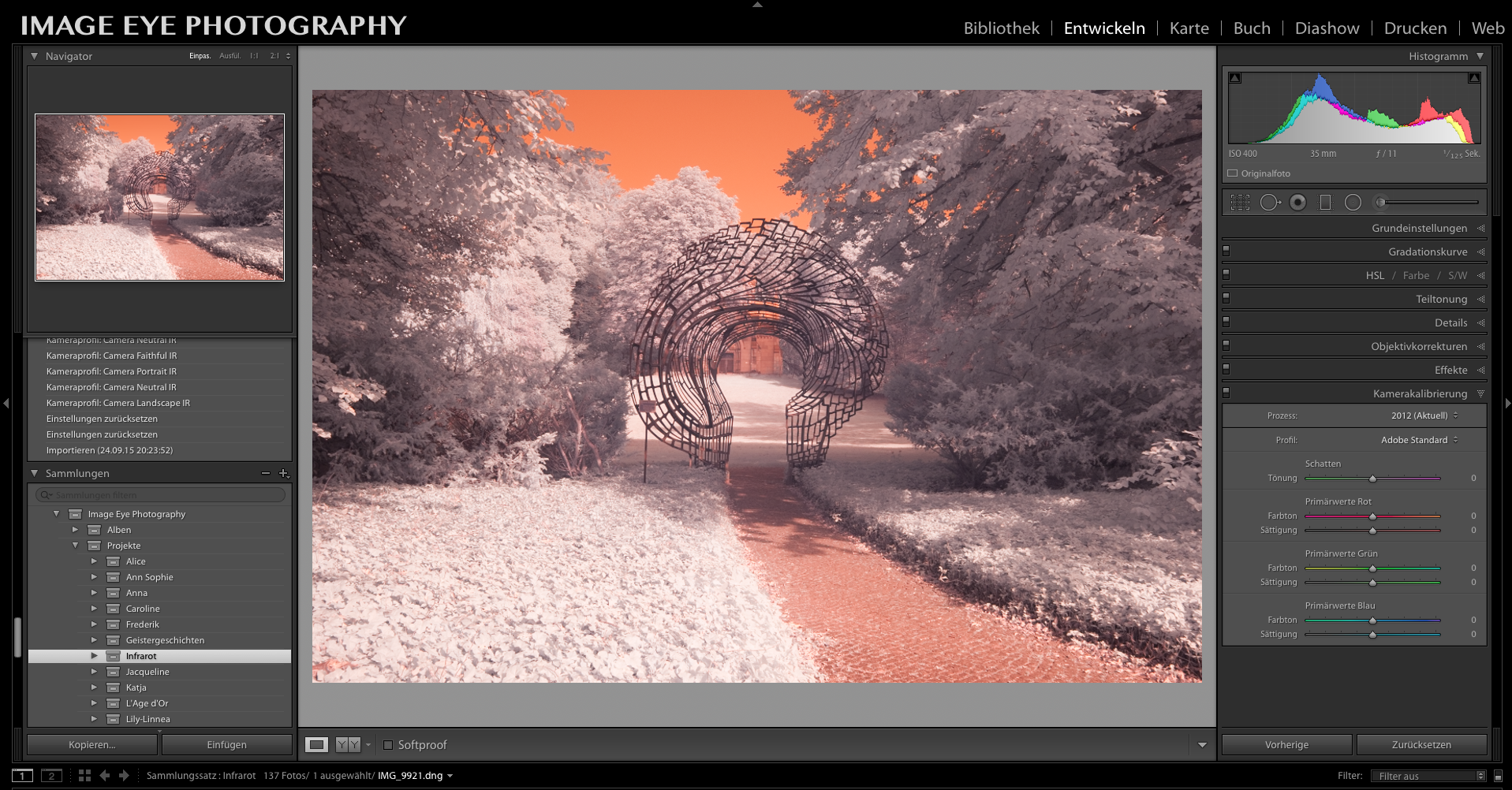Remove collection with the minus icon
The height and width of the screenshot is (790, 1512).
(266, 473)
